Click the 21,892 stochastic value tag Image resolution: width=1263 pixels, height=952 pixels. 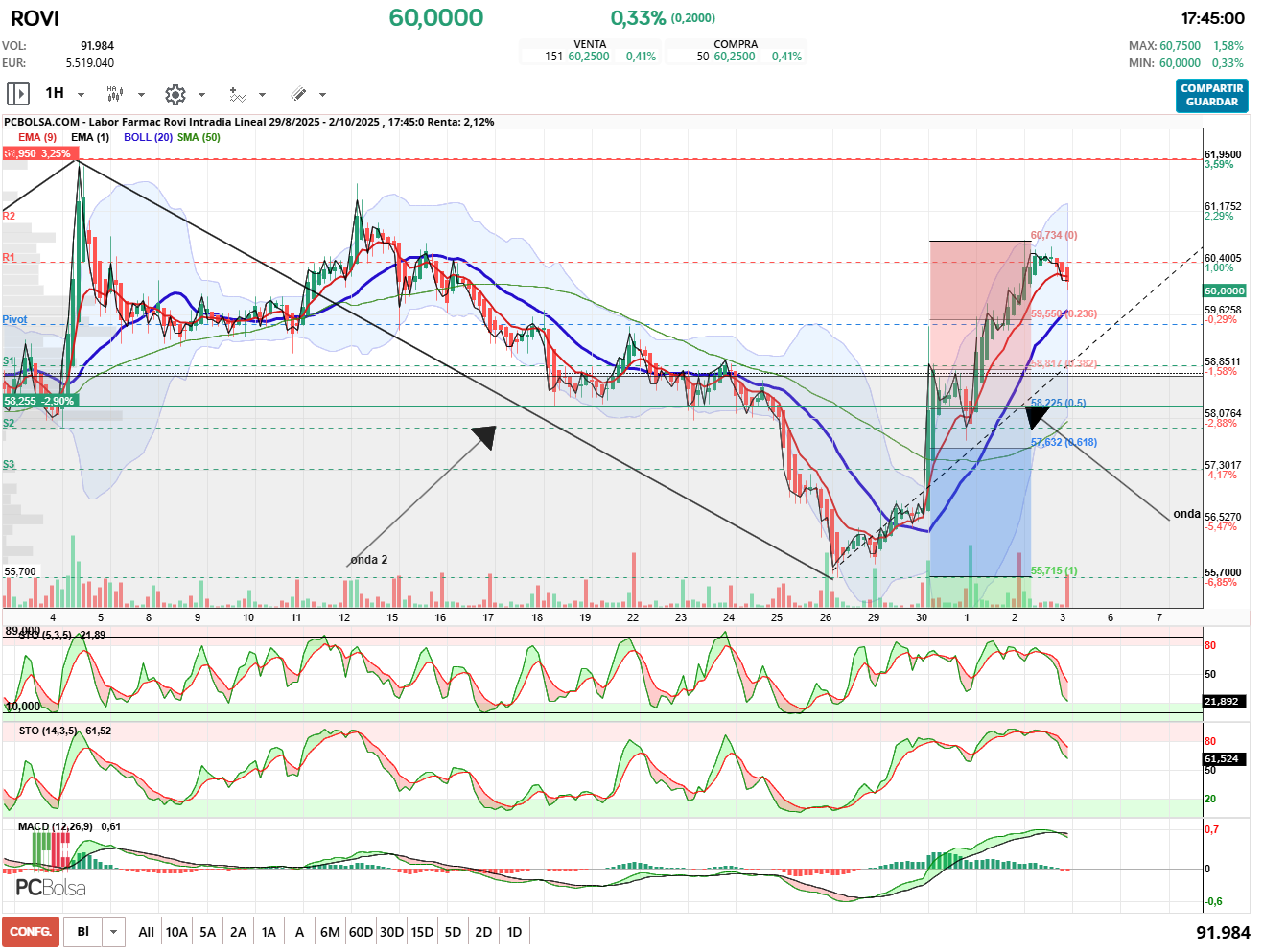(1224, 701)
